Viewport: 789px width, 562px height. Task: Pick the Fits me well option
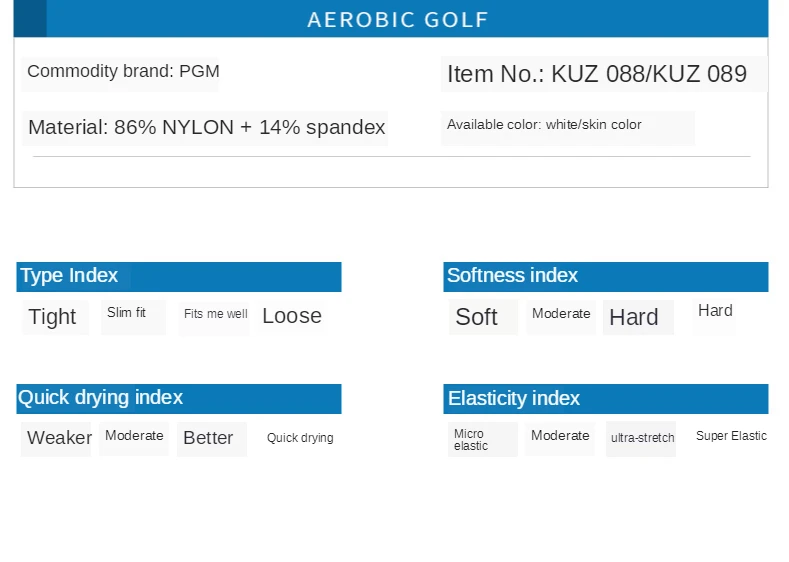(215, 314)
